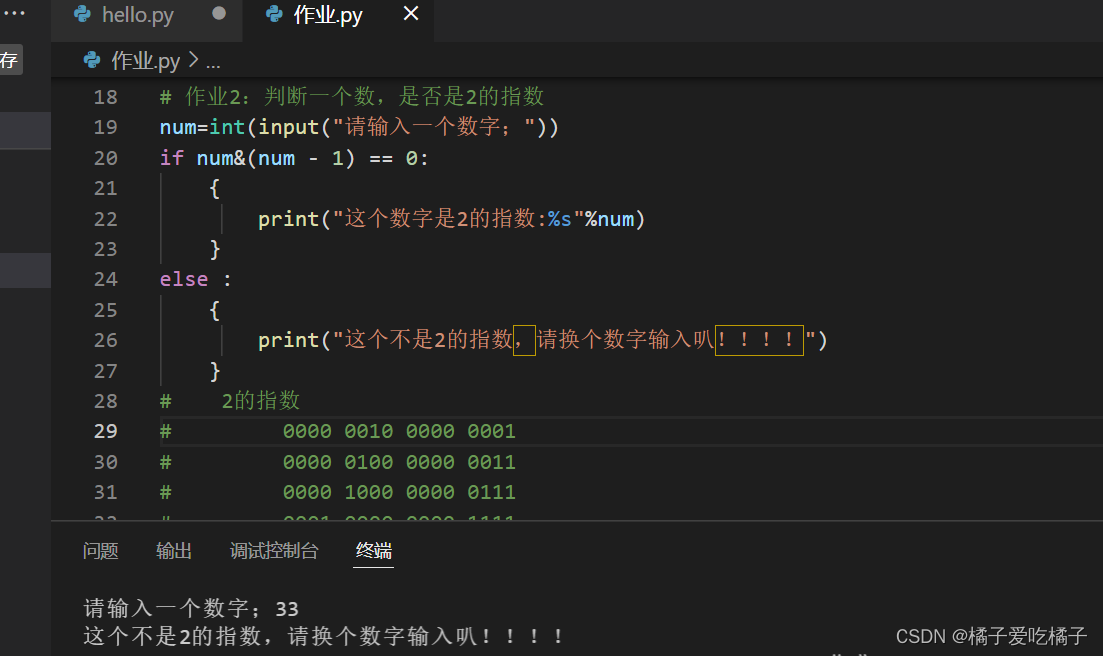Image resolution: width=1103 pixels, height=656 pixels.
Task: Click line number 22 in the gutter
Action: [x=106, y=219]
